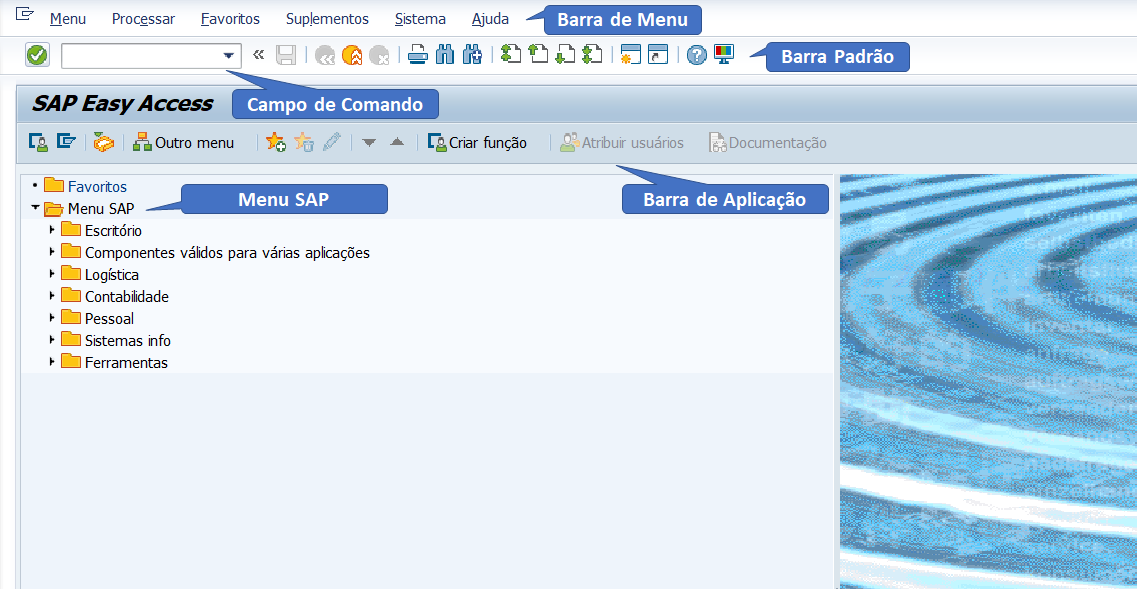Expand the Pessoal folder arrow
The image size is (1137, 589).
[x=51, y=317]
